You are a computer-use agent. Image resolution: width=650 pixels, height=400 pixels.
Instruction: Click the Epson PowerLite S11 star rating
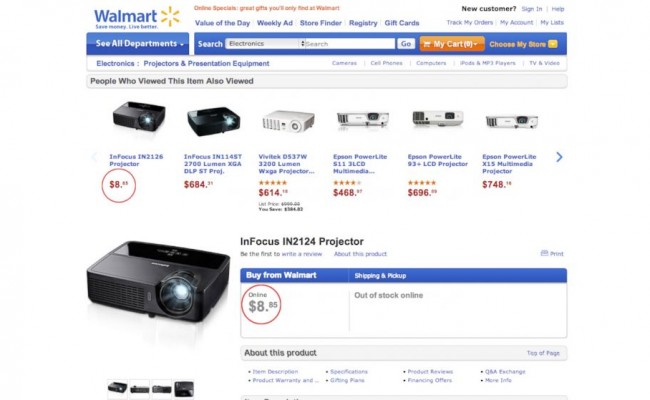click(x=347, y=182)
